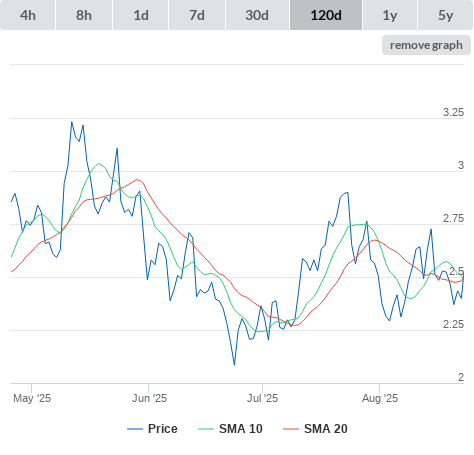Click the green SMA 10 legend marker

206,429
